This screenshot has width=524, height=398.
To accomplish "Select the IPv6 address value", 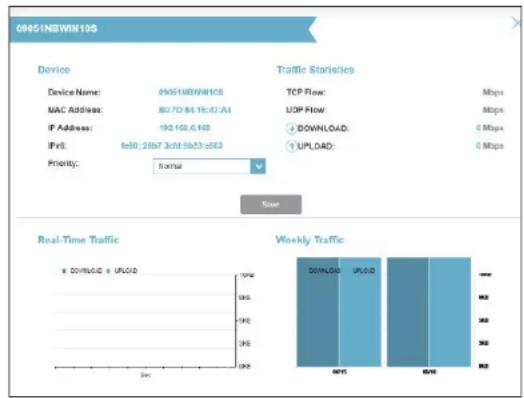I will pos(171,146).
